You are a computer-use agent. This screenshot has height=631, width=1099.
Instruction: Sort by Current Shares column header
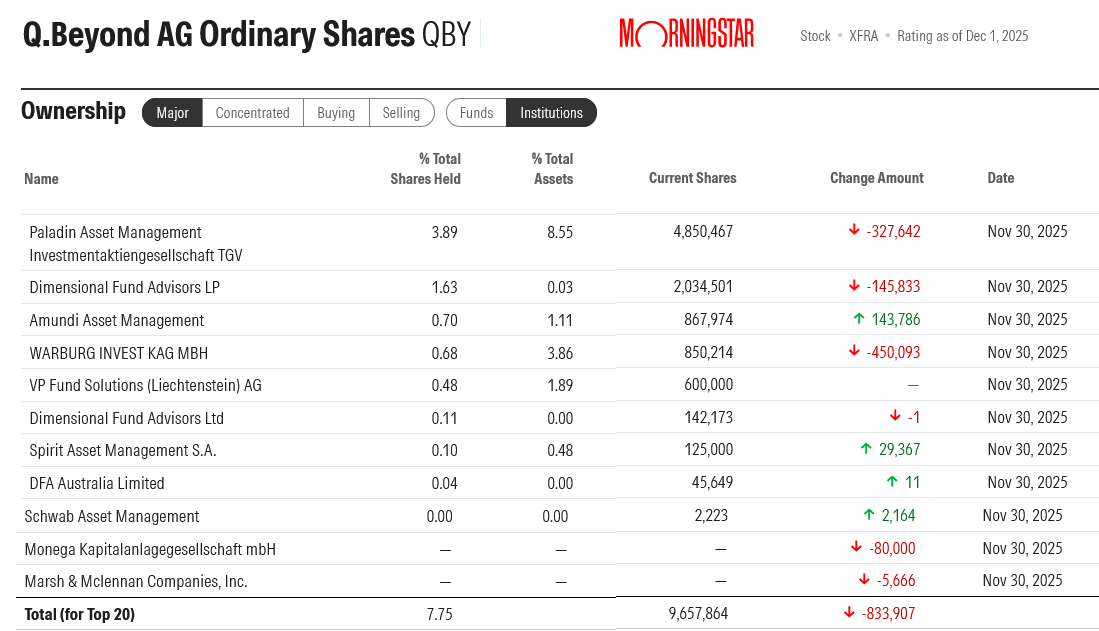(692, 178)
